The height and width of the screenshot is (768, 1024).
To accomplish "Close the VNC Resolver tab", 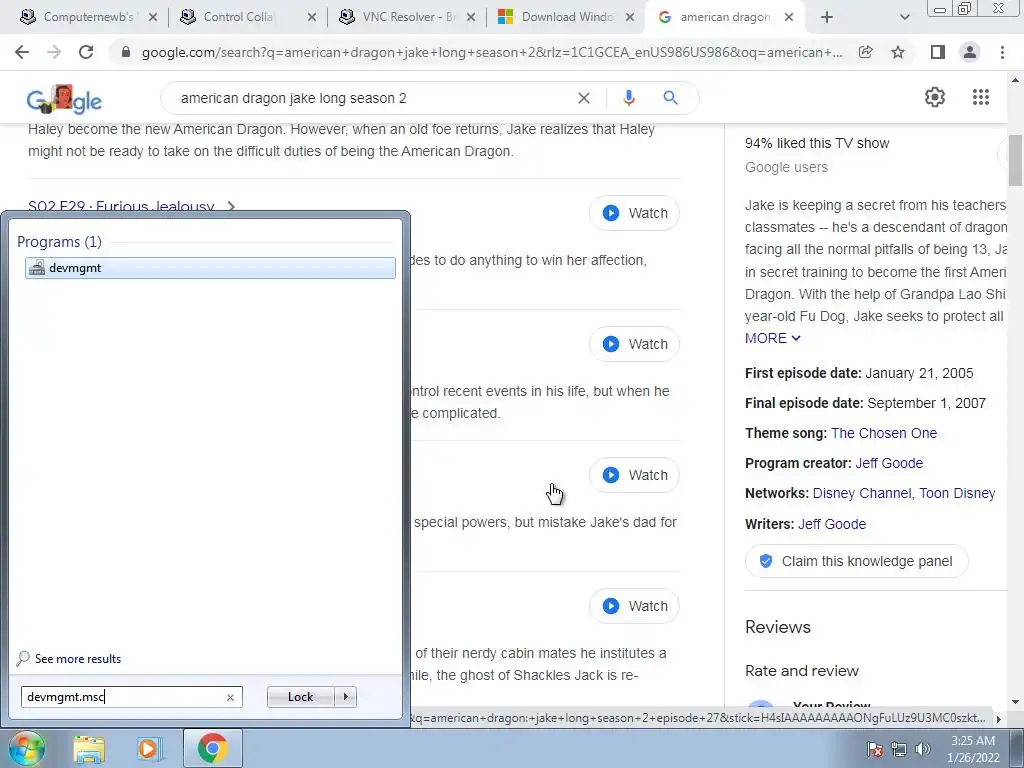I will tap(471, 18).
